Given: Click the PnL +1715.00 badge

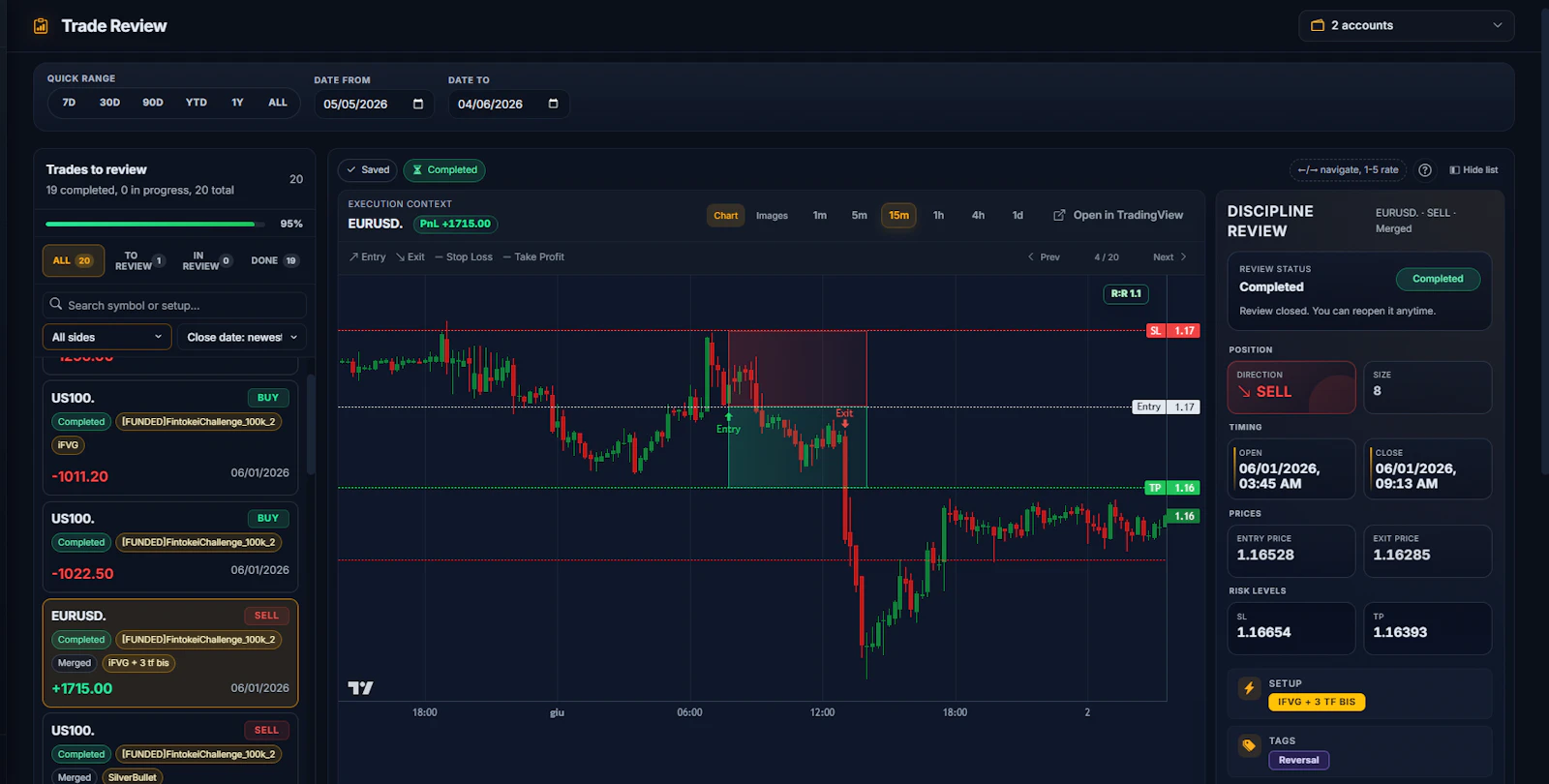Looking at the screenshot, I should coord(455,224).
